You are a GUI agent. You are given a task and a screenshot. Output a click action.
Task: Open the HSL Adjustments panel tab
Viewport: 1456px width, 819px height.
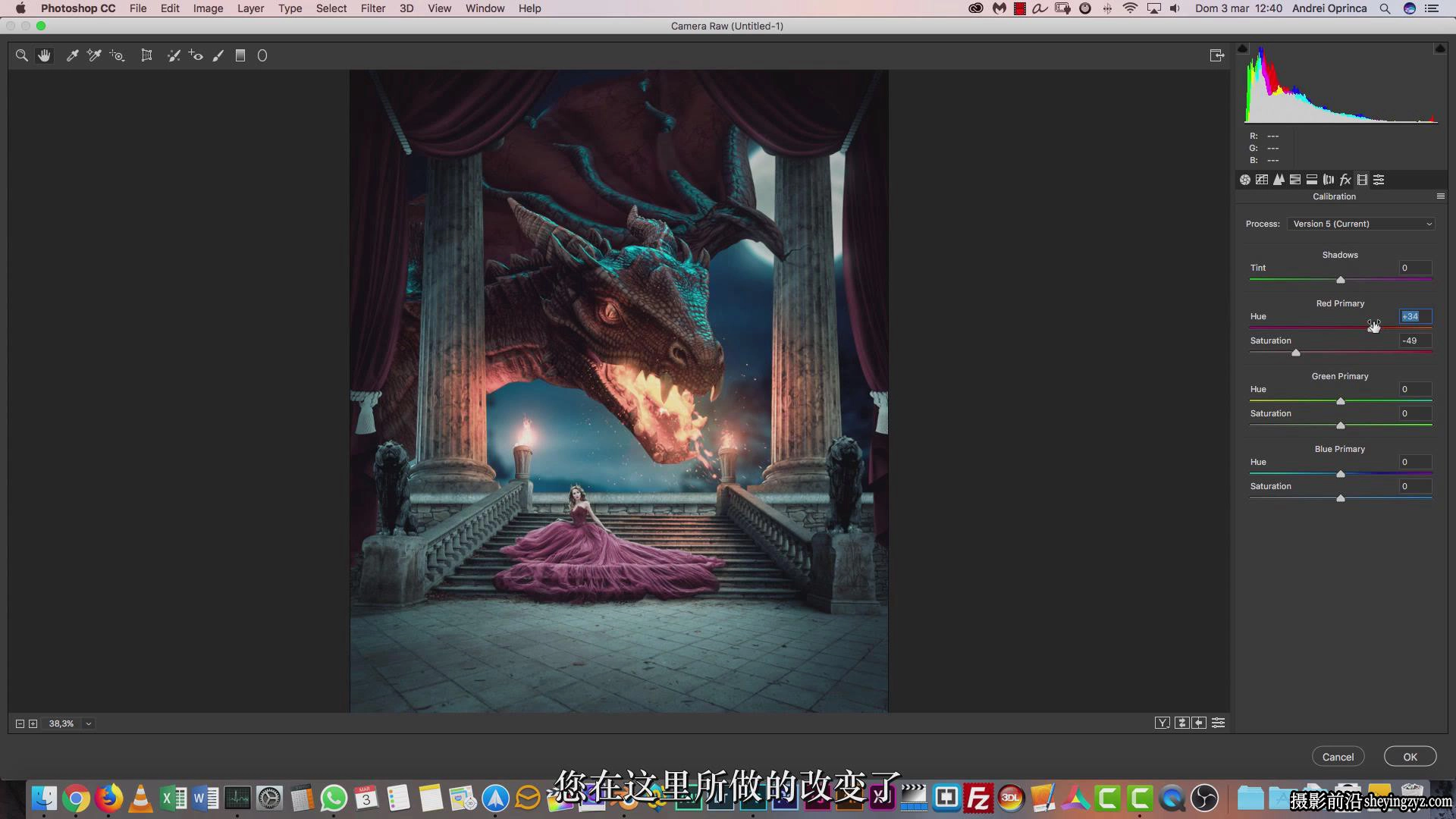pyautogui.click(x=1295, y=180)
